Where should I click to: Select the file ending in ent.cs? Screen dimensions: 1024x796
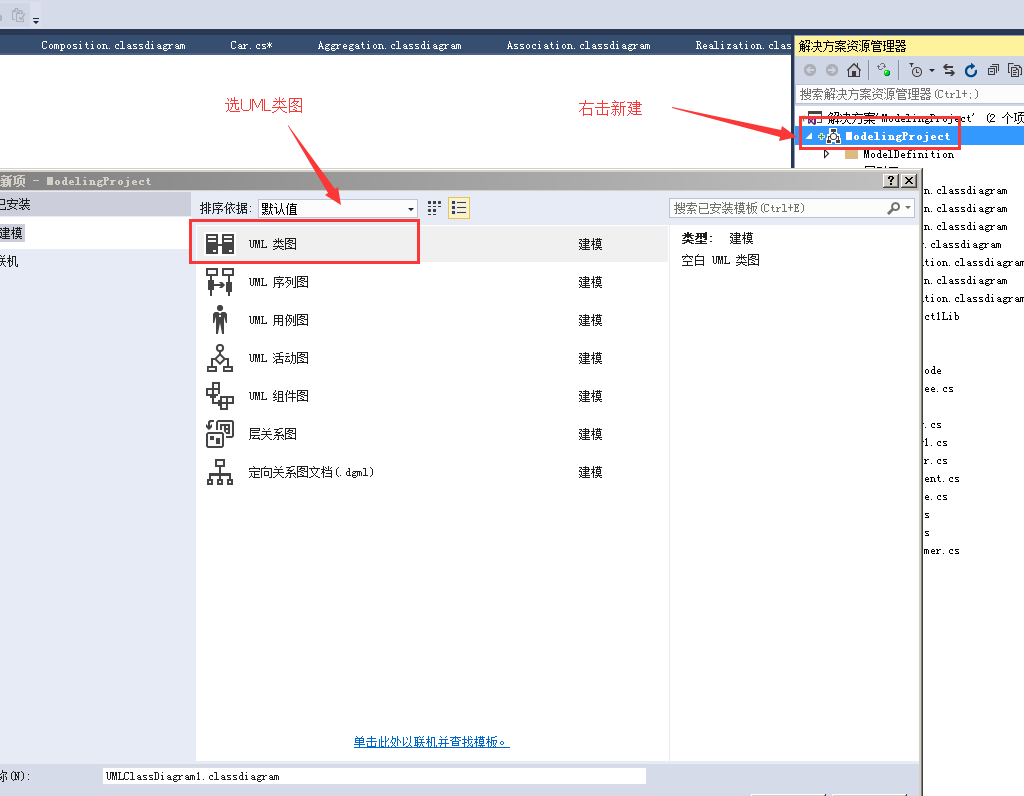click(941, 479)
